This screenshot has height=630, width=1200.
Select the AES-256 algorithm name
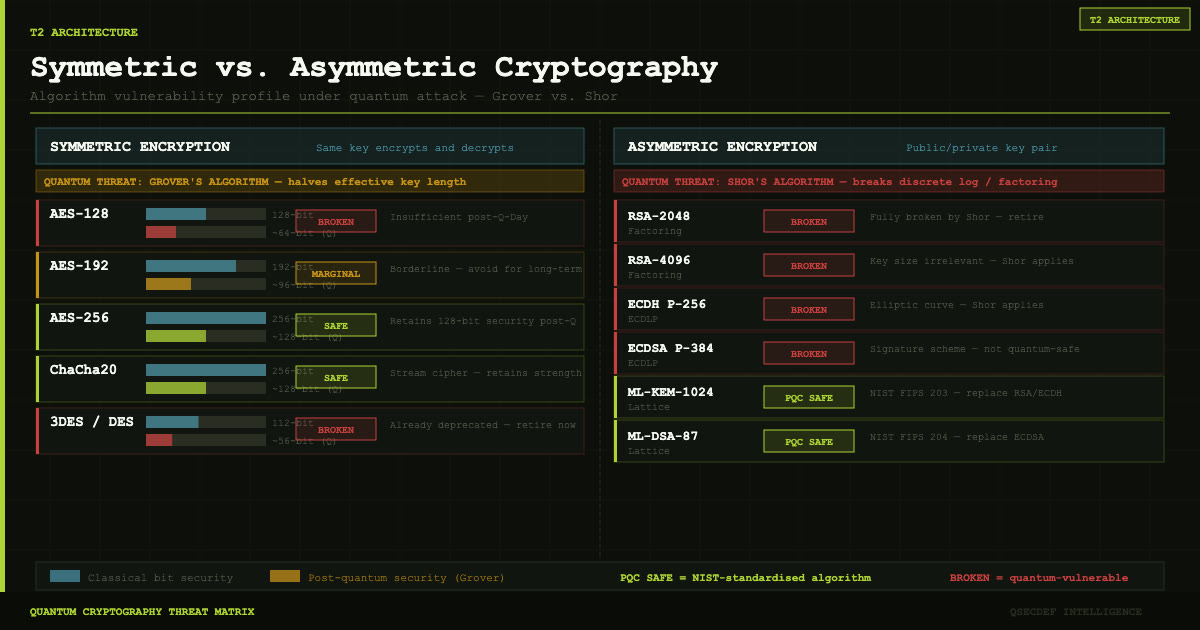pyautogui.click(x=79, y=318)
